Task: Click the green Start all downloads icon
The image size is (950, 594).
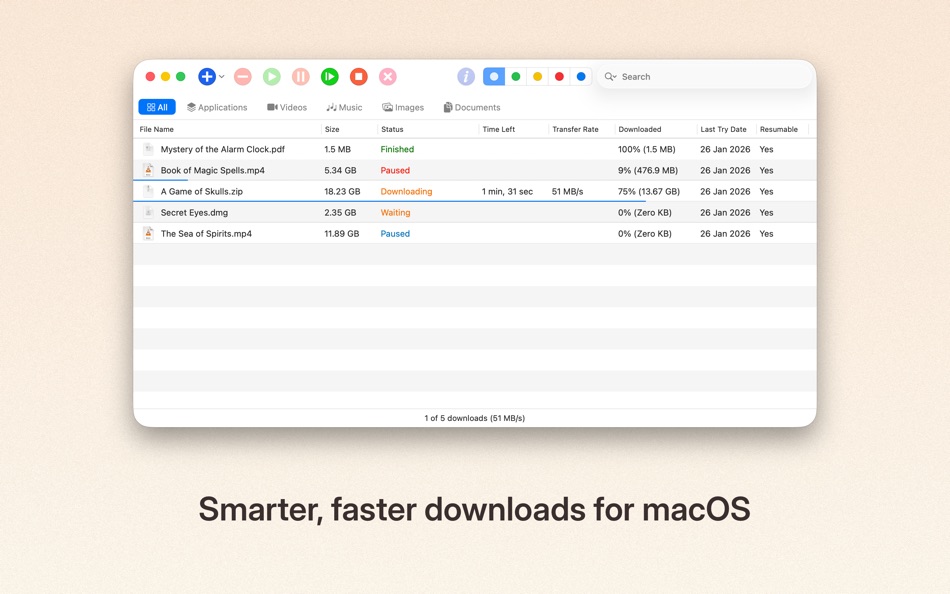Action: (330, 76)
